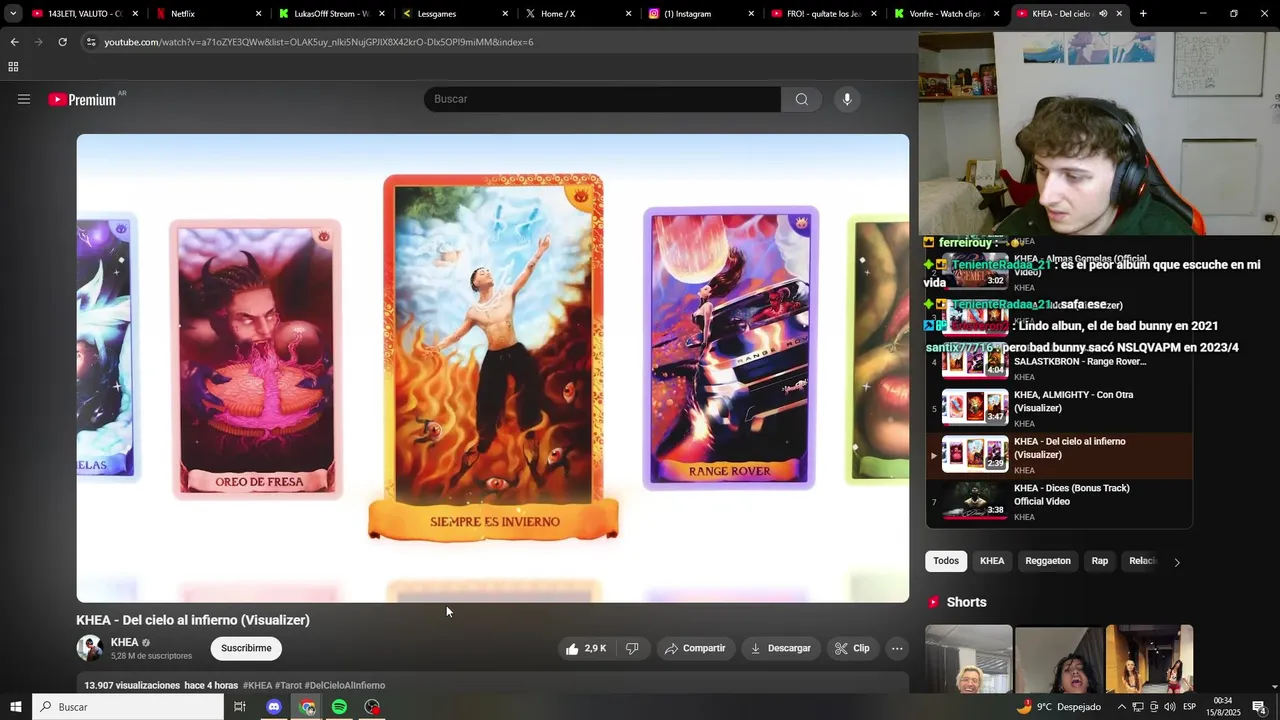Switch to the LukasOfff Stream tab
The image size is (1280, 720).
tap(331, 14)
